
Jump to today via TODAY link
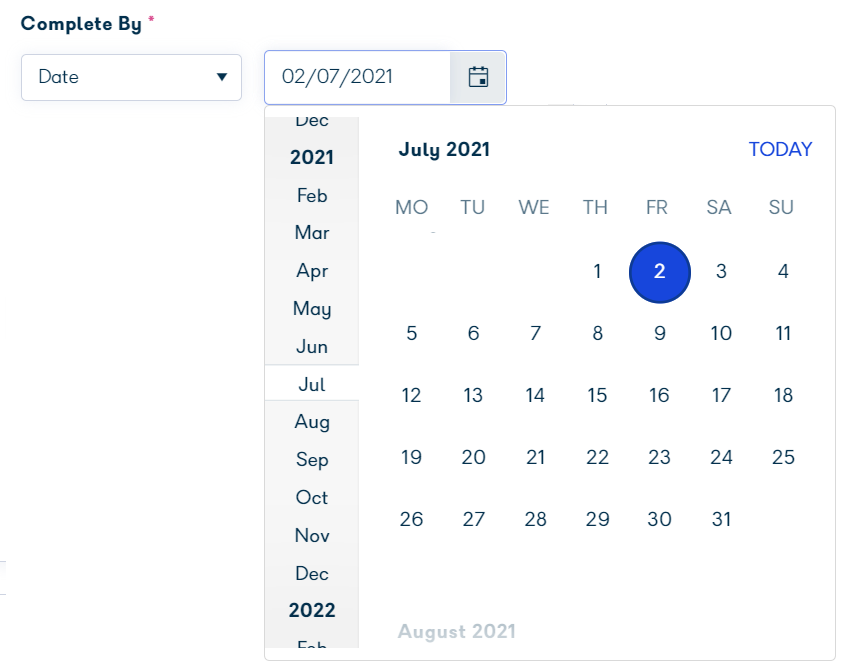pos(780,149)
